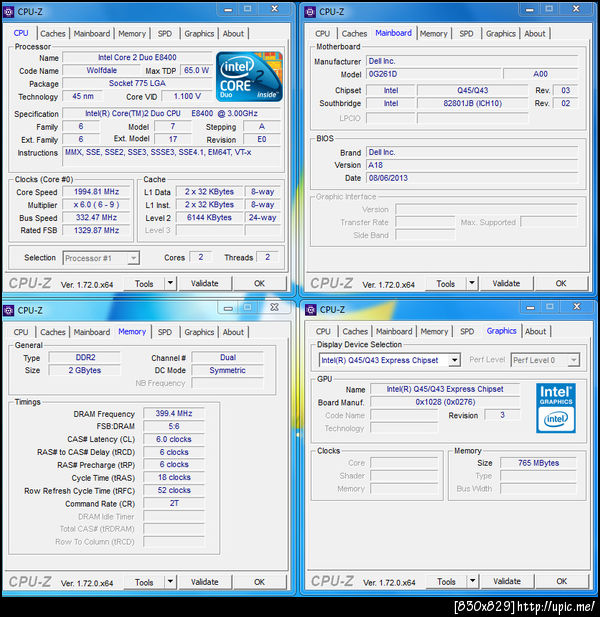Click the Southbridge value 82801JB (ICH10)
The width and height of the screenshot is (600, 617).
point(472,103)
